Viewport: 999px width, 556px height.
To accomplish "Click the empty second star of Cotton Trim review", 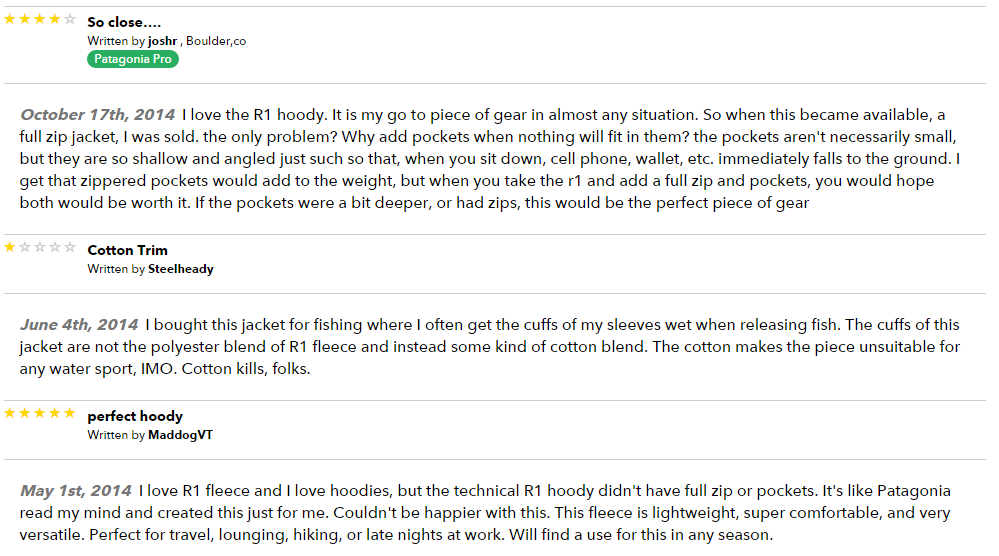I will coord(25,247).
